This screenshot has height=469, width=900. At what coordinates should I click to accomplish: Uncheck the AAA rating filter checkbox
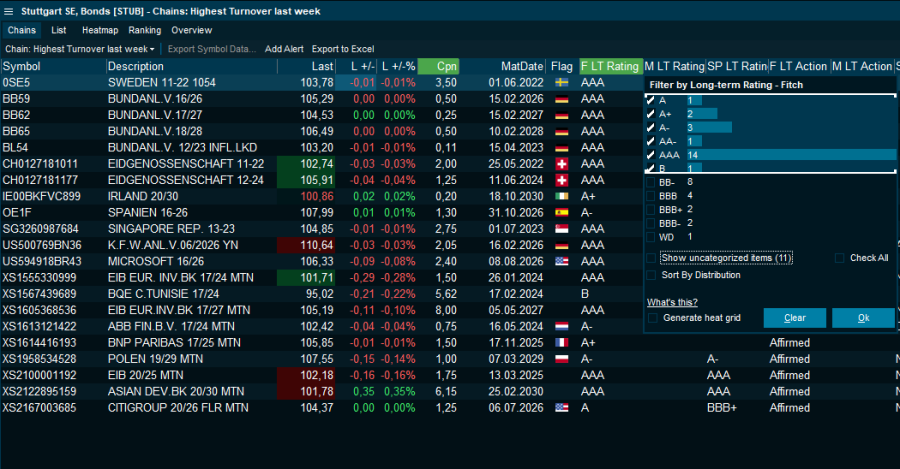(653, 155)
